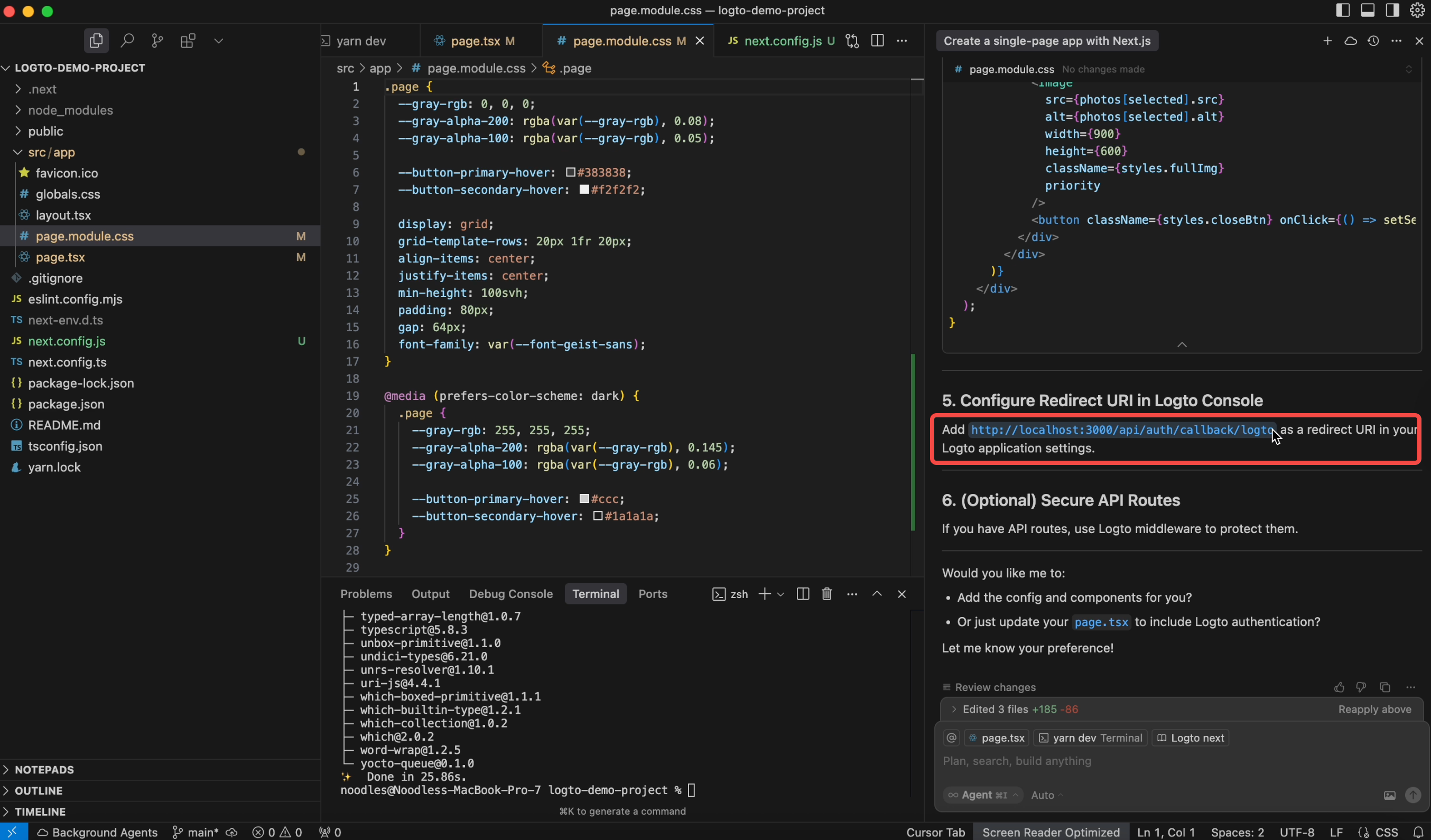
Task: Click Review changes
Action: click(989, 687)
